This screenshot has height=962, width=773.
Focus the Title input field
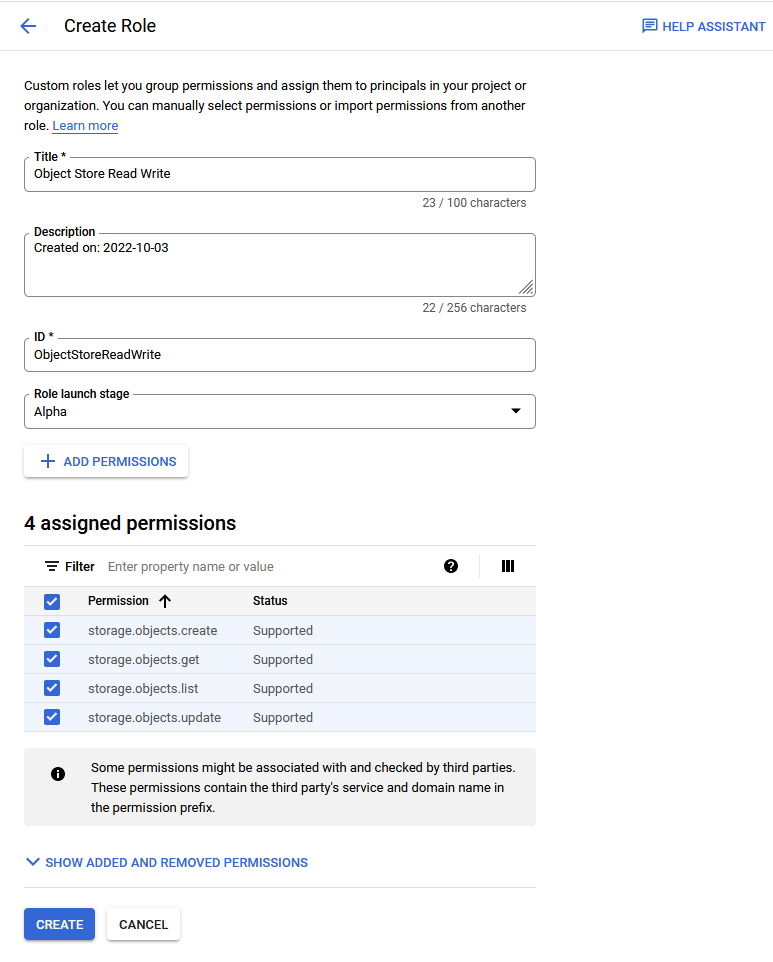pyautogui.click(x=280, y=174)
